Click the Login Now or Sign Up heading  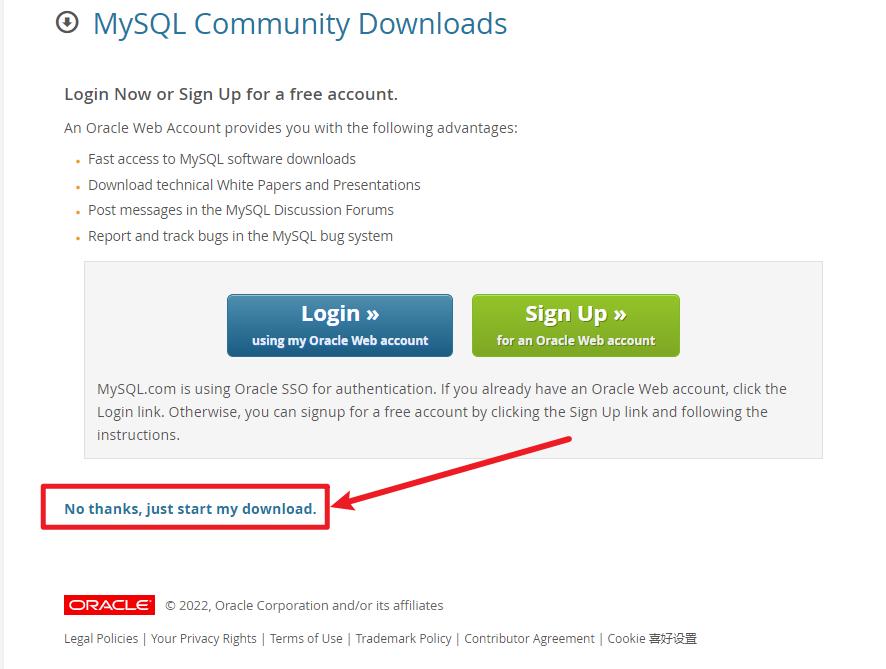pyautogui.click(x=231, y=94)
